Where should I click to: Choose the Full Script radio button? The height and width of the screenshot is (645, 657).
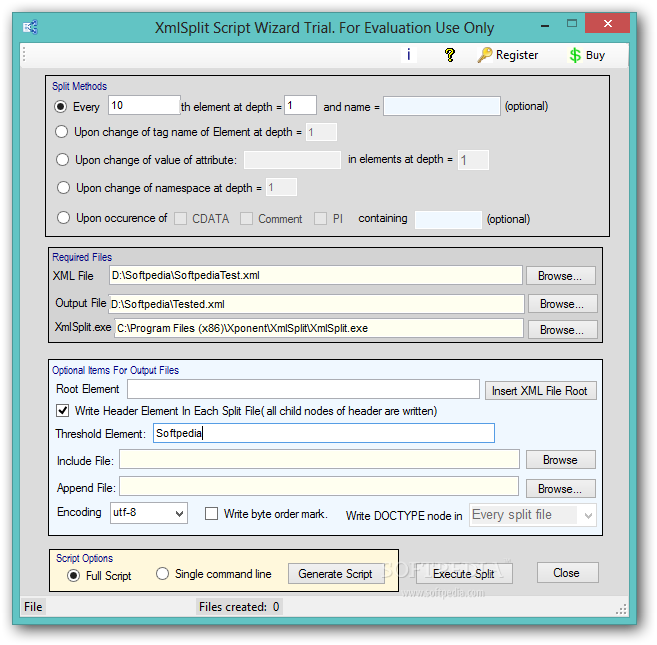(x=73, y=575)
